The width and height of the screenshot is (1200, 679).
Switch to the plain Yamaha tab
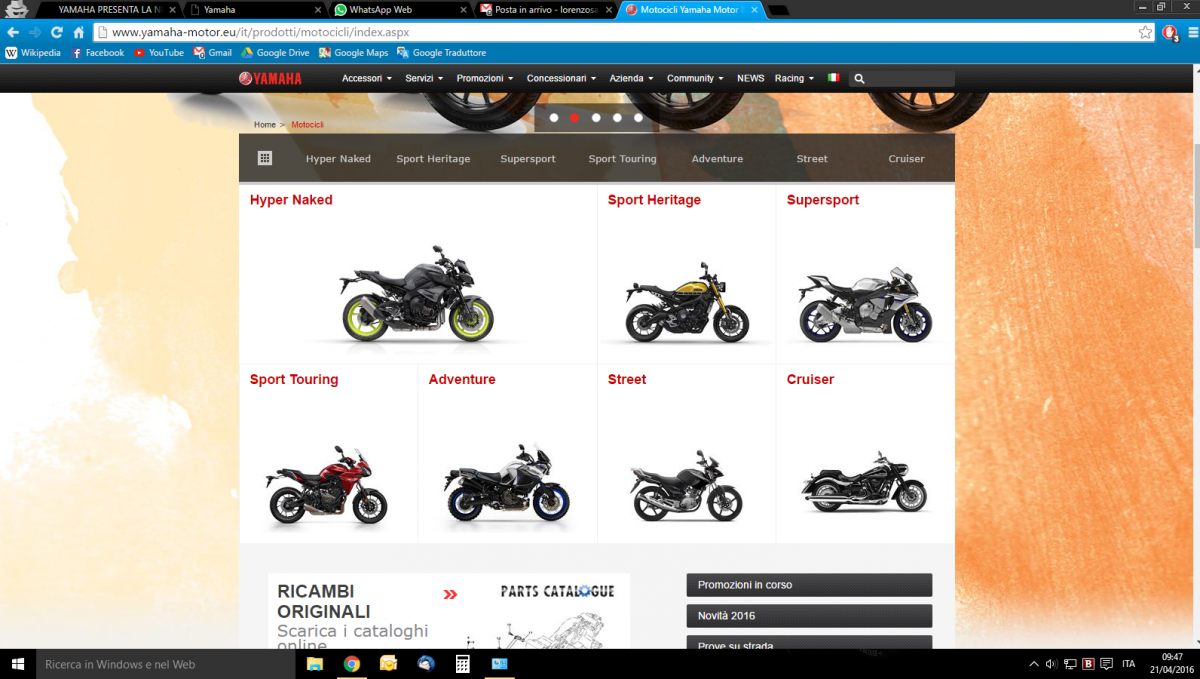[254, 10]
